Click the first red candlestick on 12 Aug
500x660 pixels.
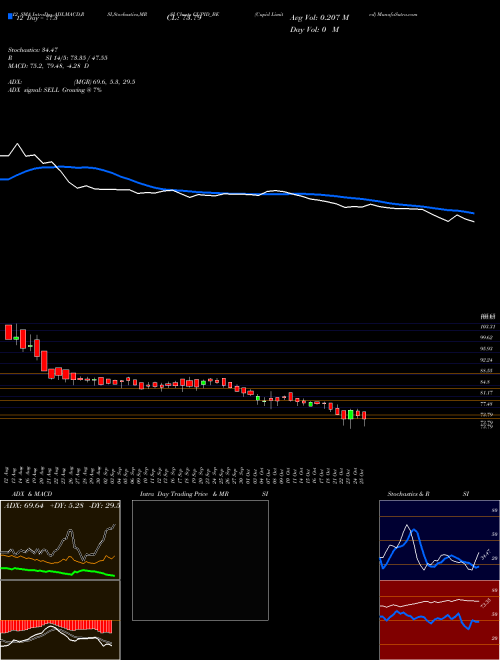(8, 332)
